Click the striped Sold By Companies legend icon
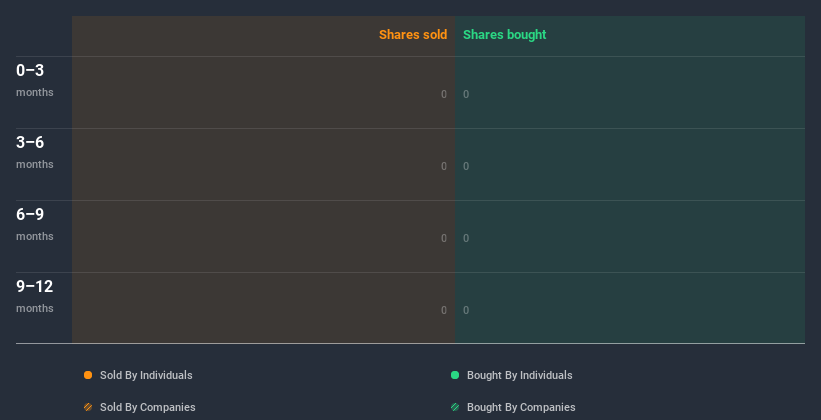 pyautogui.click(x=88, y=407)
